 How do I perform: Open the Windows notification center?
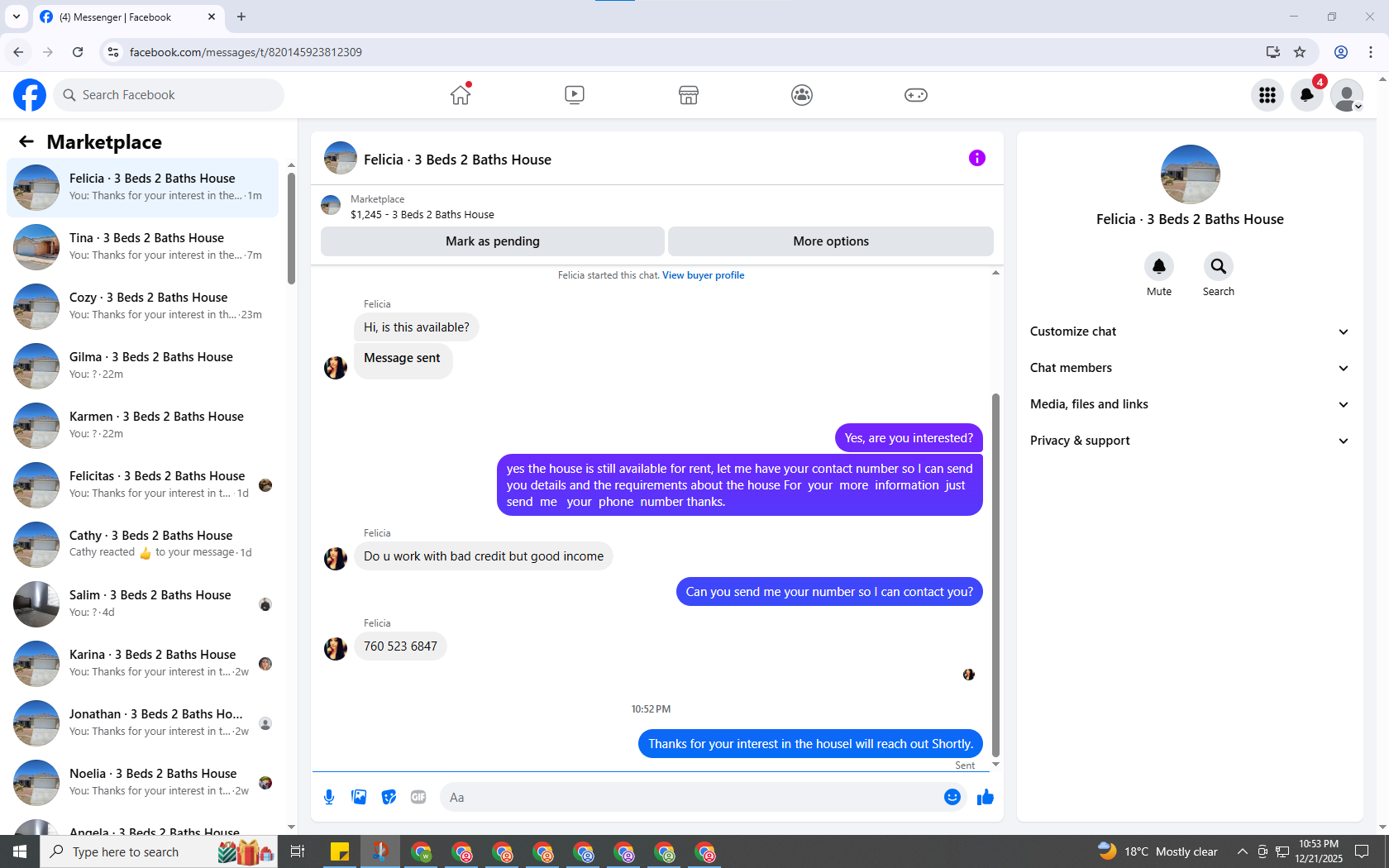coord(1362,851)
